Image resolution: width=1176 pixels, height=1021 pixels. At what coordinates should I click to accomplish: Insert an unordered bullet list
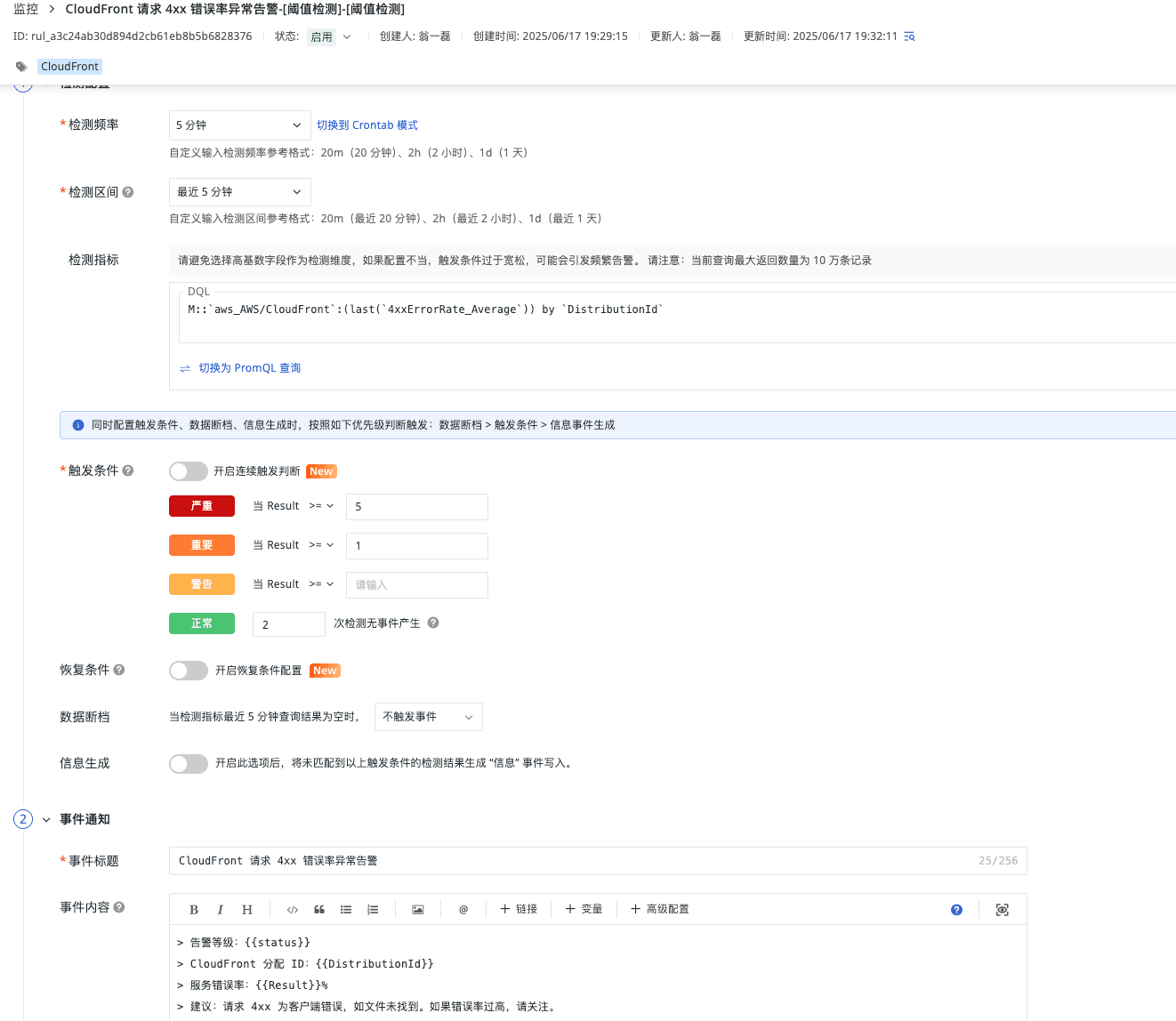(346, 909)
